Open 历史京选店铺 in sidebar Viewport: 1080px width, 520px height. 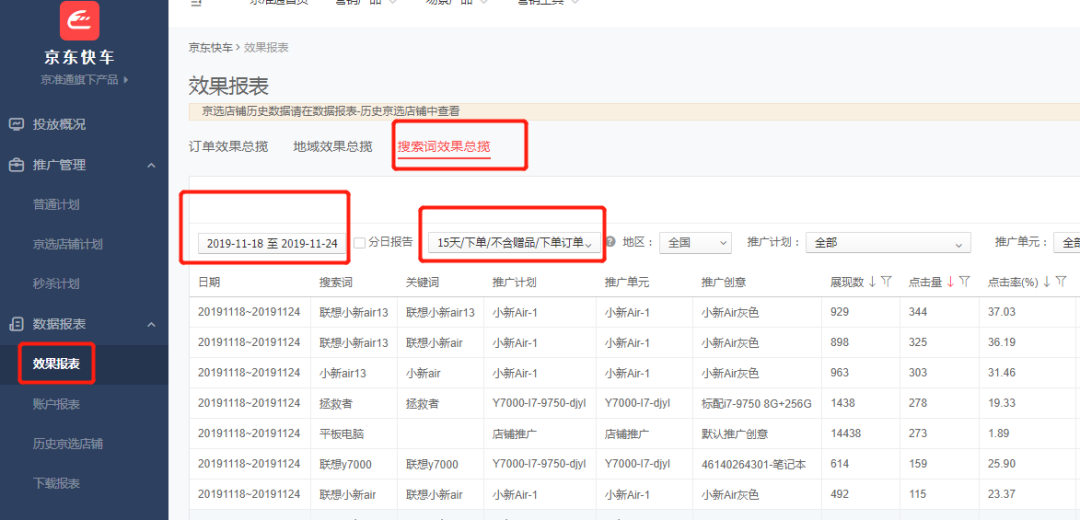[68, 444]
